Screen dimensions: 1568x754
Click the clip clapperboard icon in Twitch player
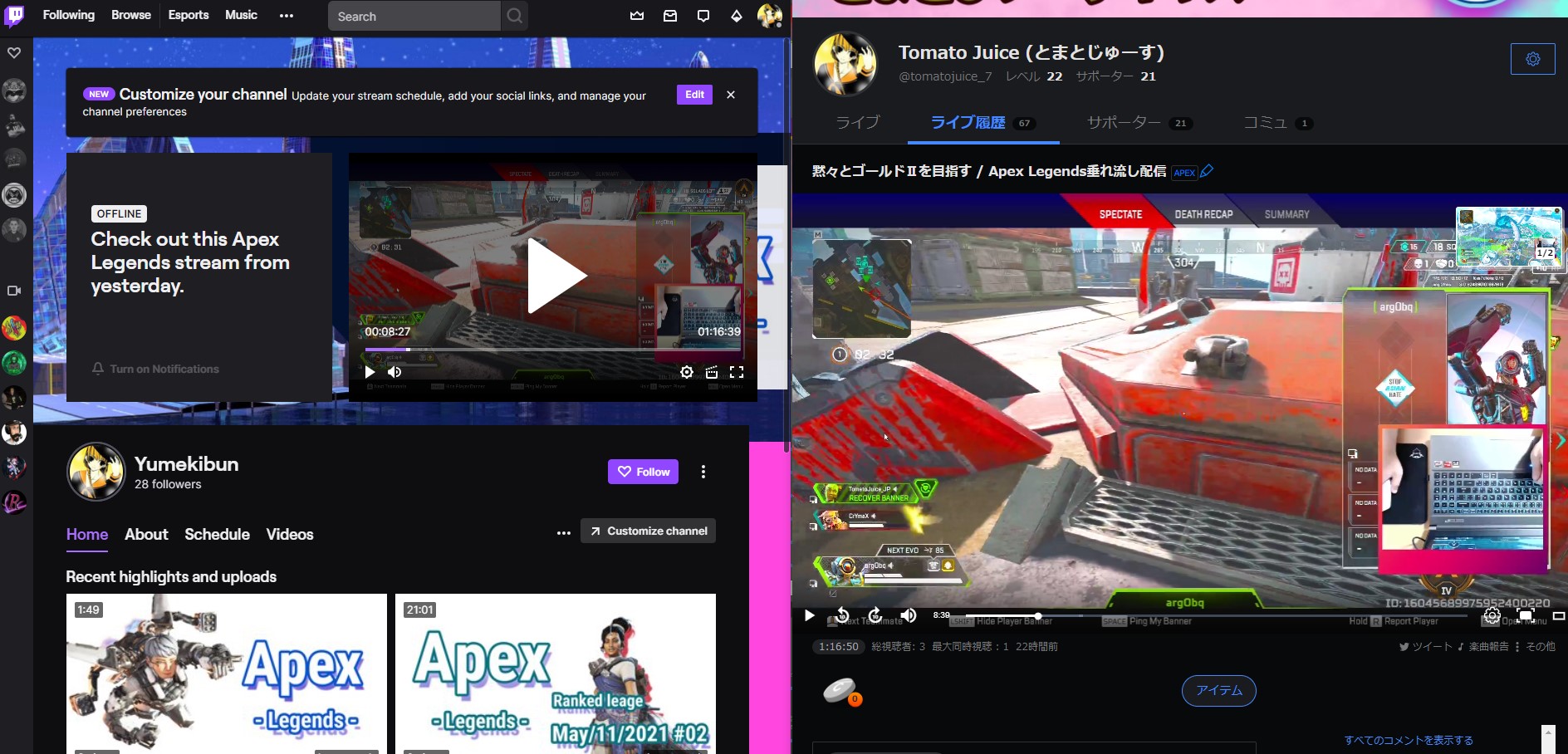[x=712, y=372]
